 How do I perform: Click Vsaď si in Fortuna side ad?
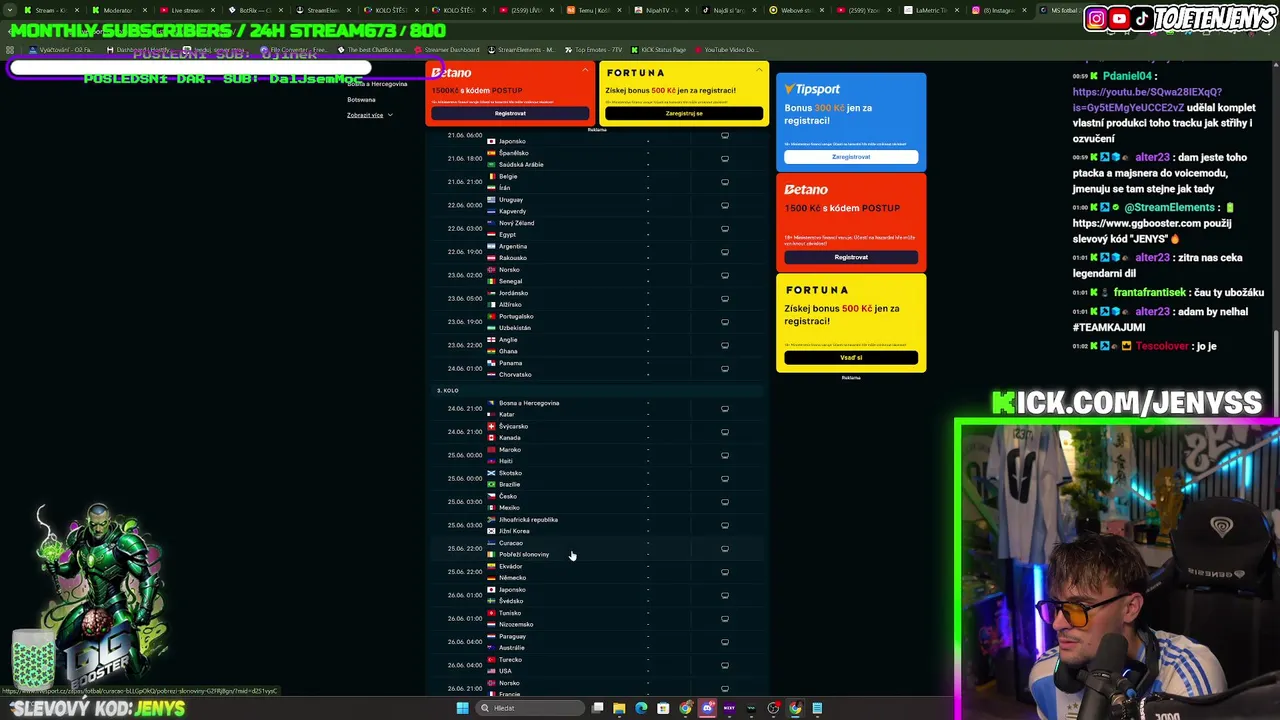[x=851, y=357]
